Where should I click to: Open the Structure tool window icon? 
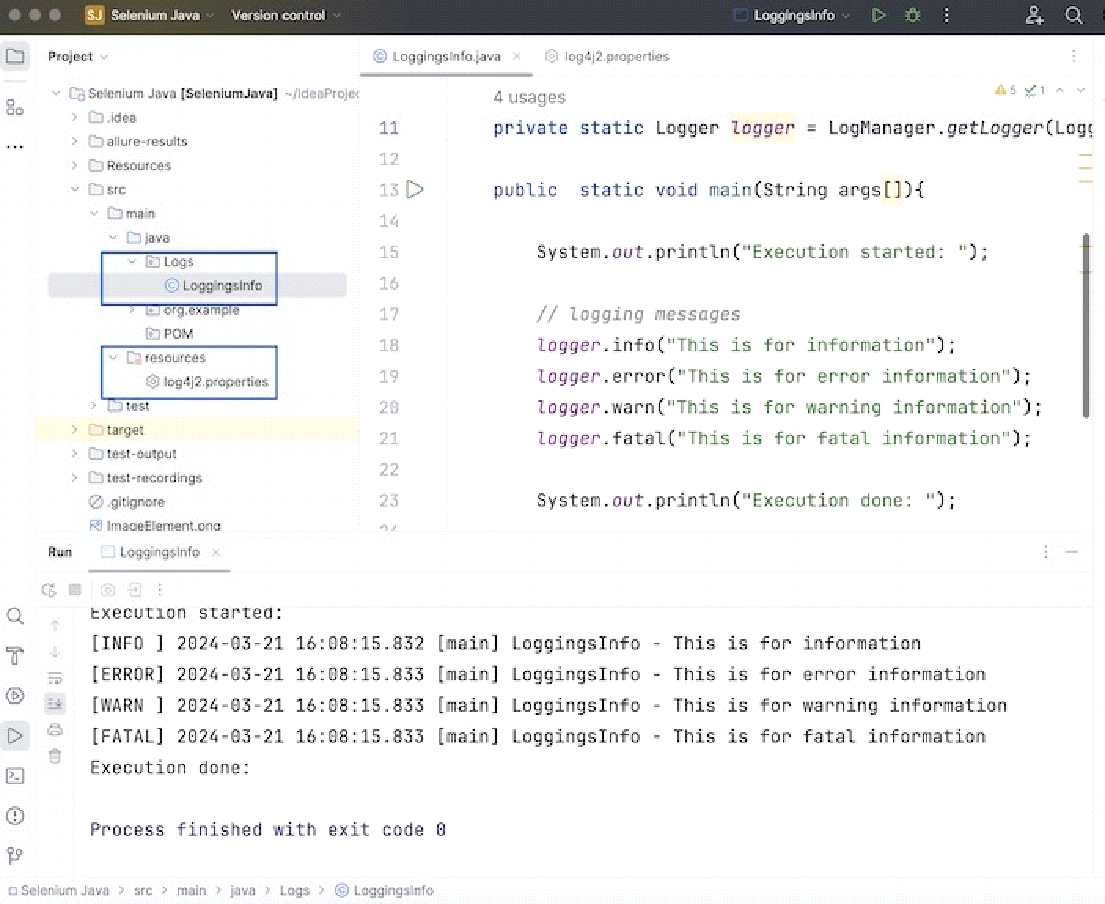pyautogui.click(x=15, y=107)
